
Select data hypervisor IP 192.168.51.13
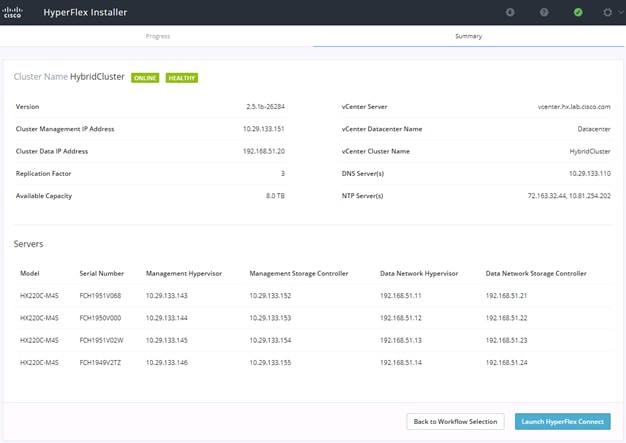pyautogui.click(x=400, y=340)
